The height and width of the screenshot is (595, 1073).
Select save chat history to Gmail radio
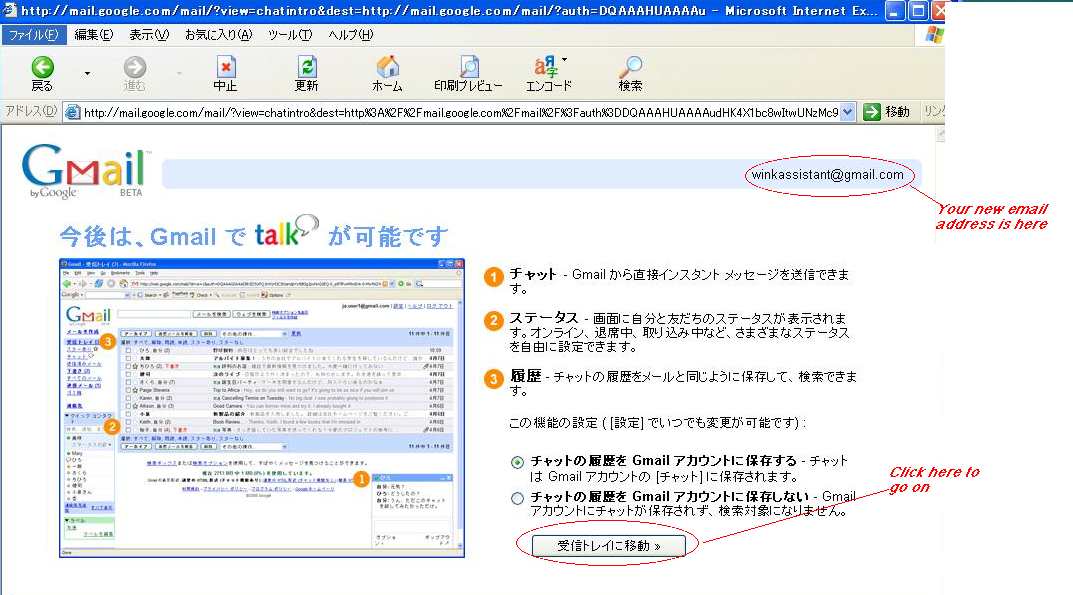coord(517,462)
